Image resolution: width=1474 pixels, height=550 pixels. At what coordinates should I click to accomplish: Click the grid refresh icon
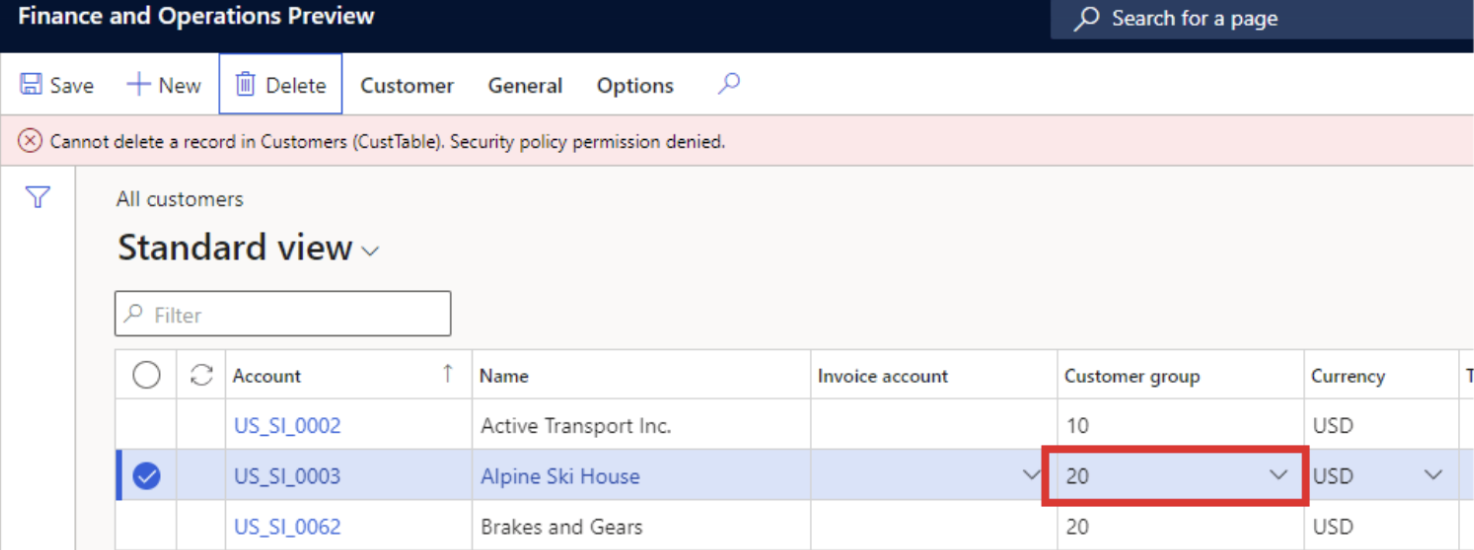tap(201, 376)
